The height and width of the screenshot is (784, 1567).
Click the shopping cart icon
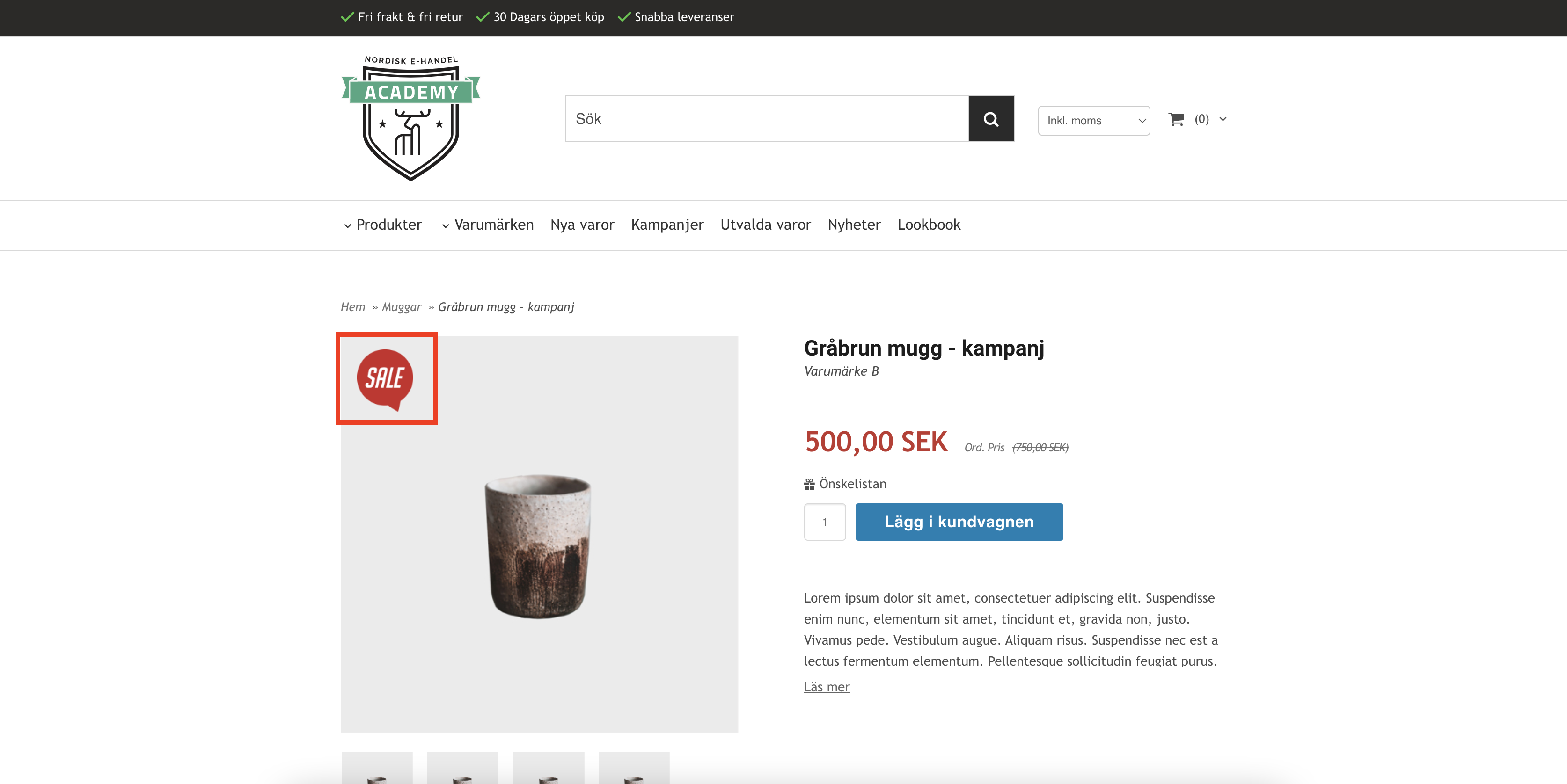tap(1176, 119)
